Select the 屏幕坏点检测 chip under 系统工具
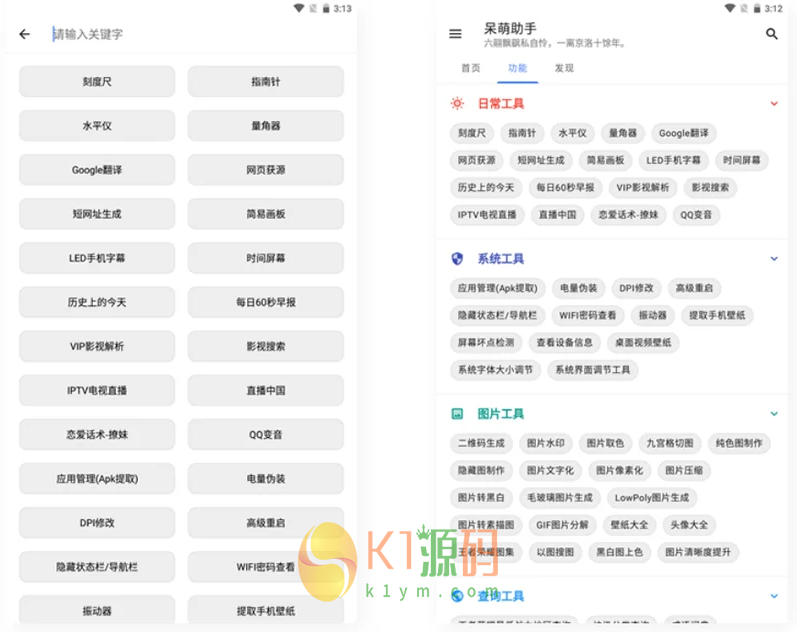Viewport: 797px width, 632px height. tap(486, 343)
